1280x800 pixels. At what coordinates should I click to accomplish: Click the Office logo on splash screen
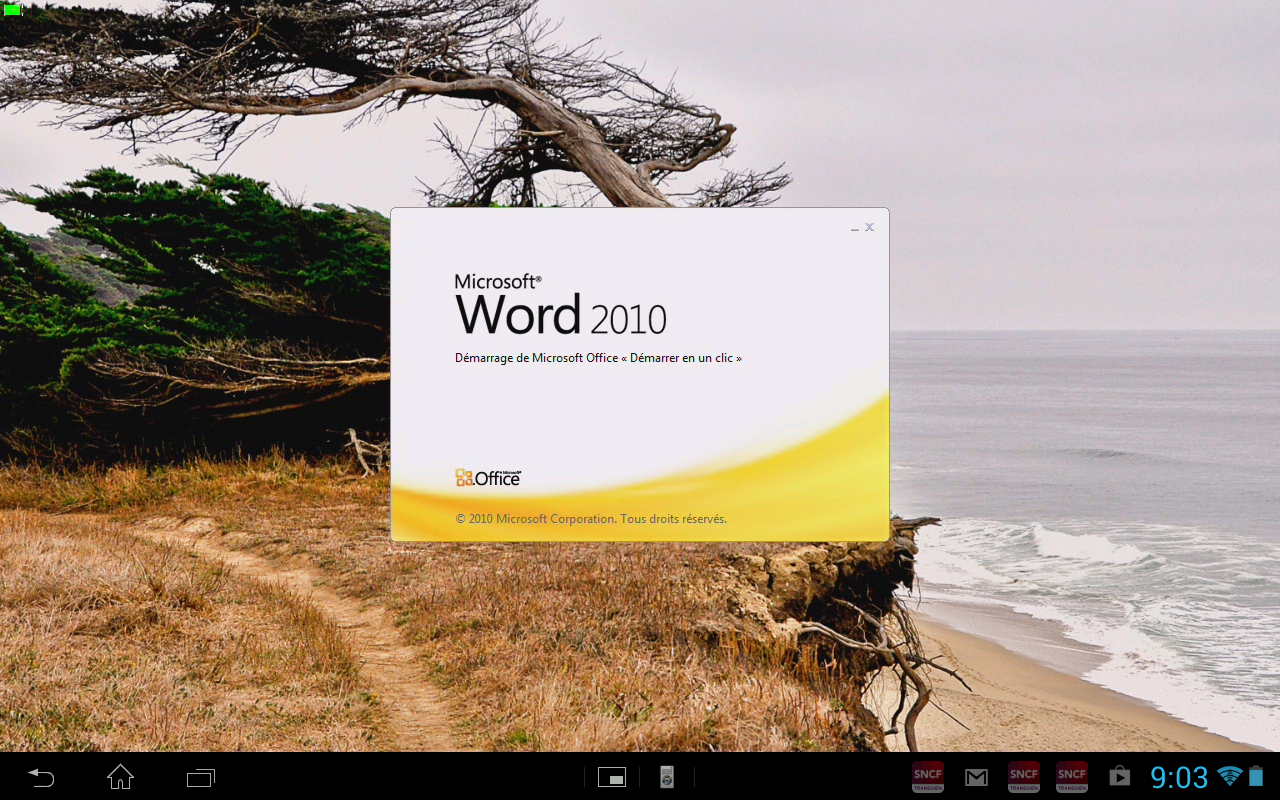(488, 478)
